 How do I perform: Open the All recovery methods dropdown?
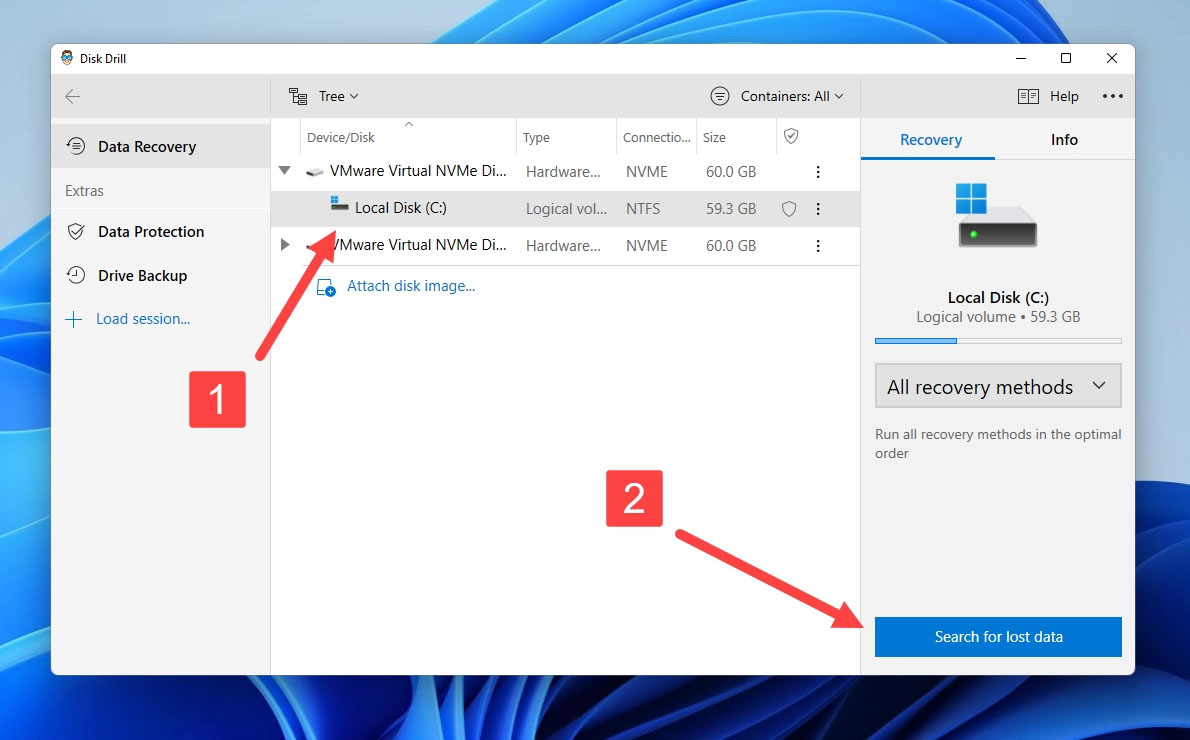click(x=998, y=386)
